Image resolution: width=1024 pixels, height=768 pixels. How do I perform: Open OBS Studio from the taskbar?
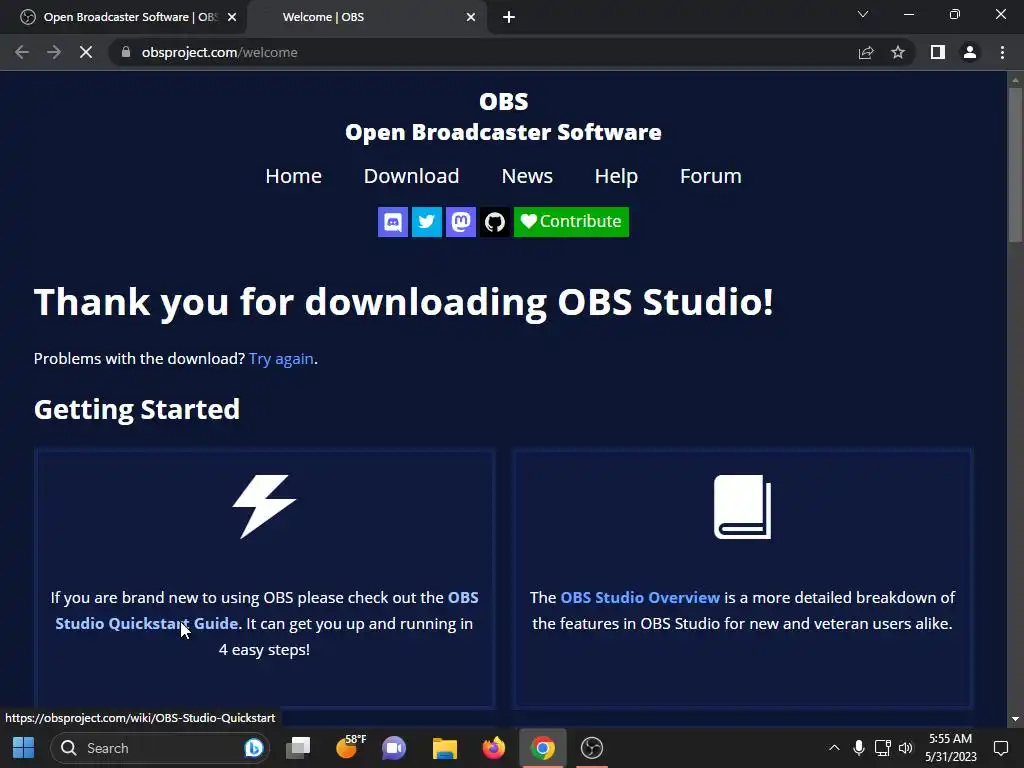point(592,748)
